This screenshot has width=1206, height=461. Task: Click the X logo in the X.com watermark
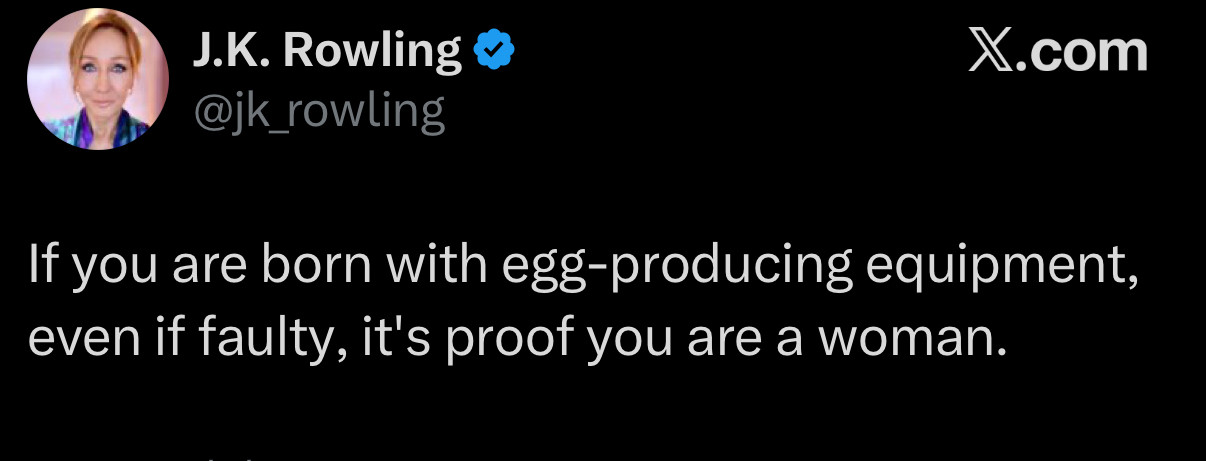click(x=991, y=52)
